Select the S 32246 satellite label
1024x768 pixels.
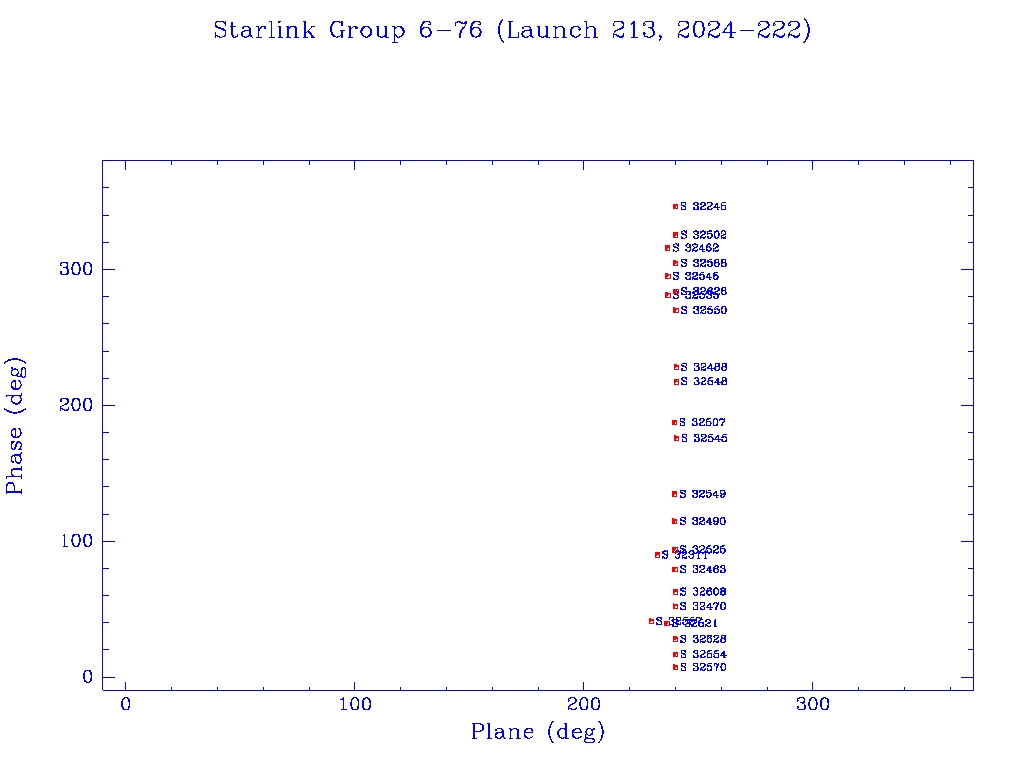pyautogui.click(x=703, y=206)
